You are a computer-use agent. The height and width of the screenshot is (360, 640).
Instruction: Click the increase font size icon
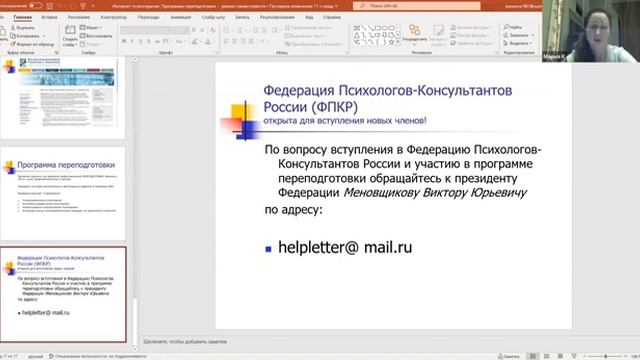pos(194,30)
